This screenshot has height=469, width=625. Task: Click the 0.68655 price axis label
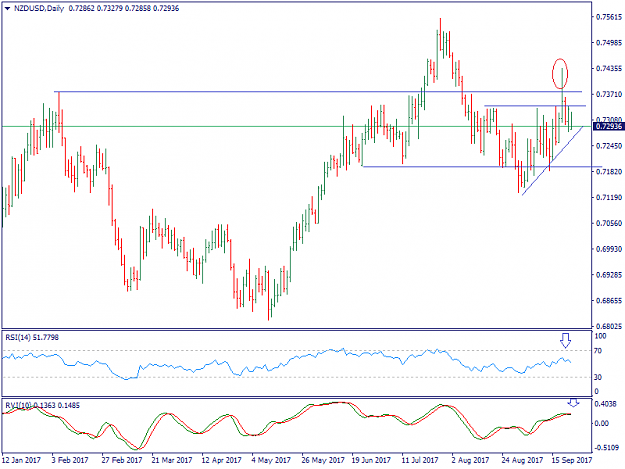click(609, 301)
